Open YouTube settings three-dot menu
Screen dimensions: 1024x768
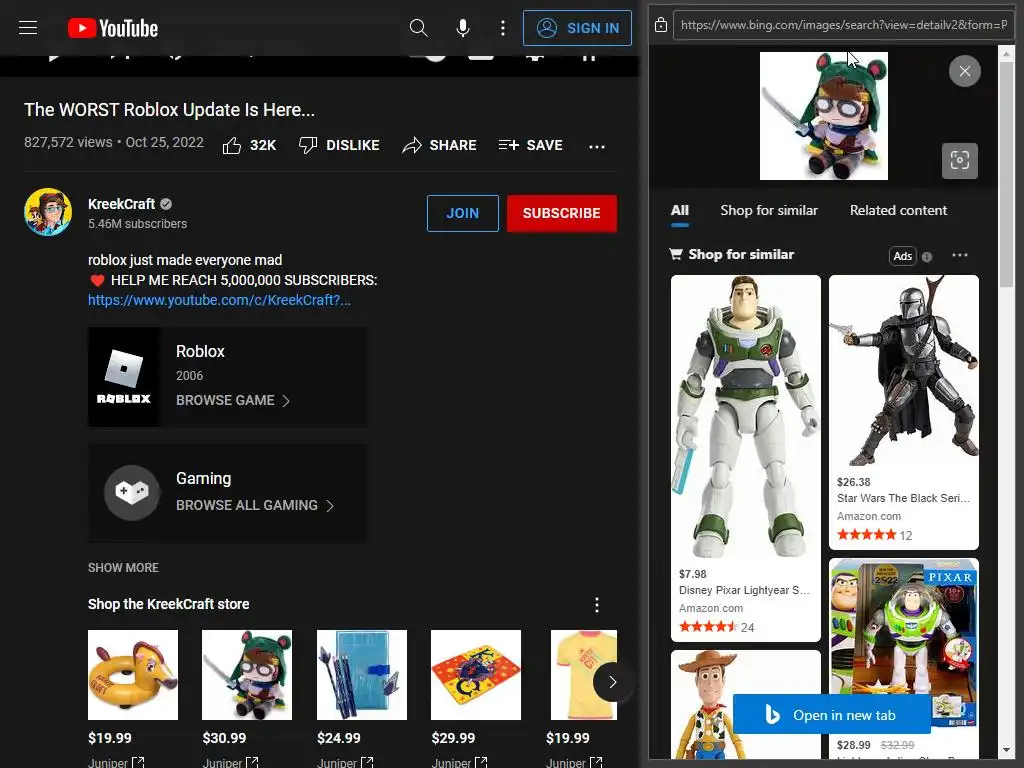[x=502, y=28]
